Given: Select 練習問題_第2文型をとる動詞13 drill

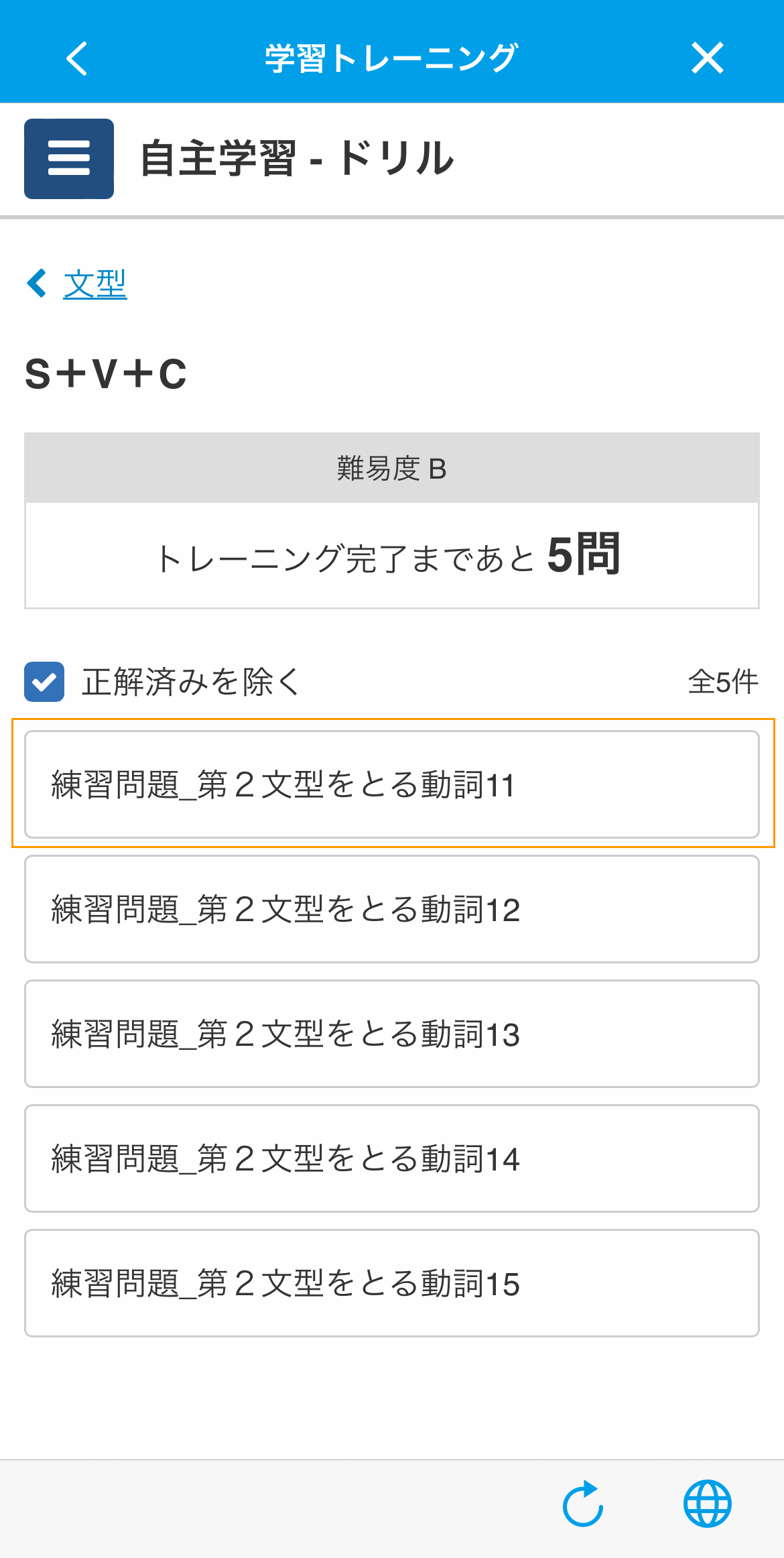Looking at the screenshot, I should (392, 1034).
